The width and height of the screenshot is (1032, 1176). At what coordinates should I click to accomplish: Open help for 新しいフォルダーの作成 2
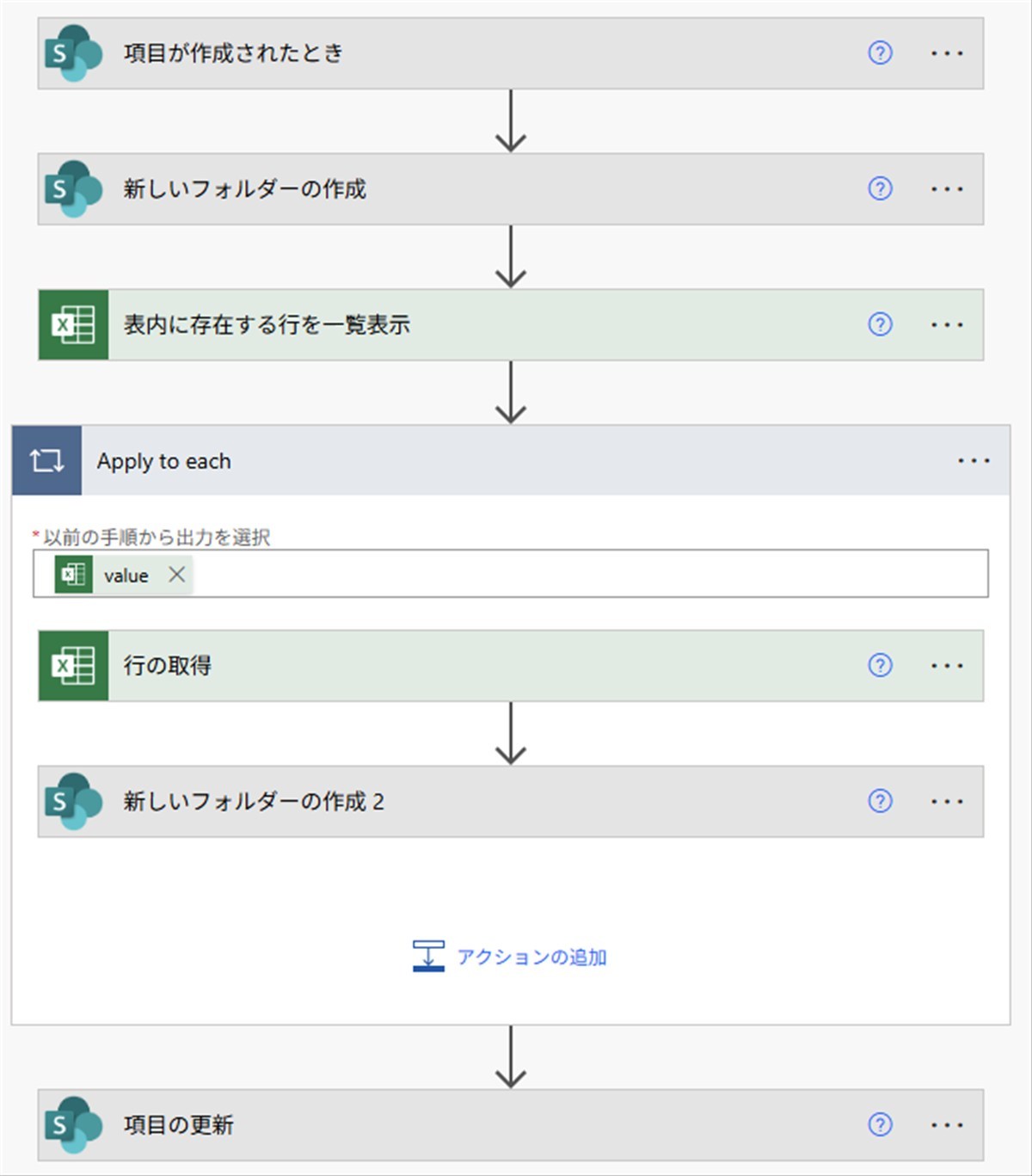(x=880, y=801)
